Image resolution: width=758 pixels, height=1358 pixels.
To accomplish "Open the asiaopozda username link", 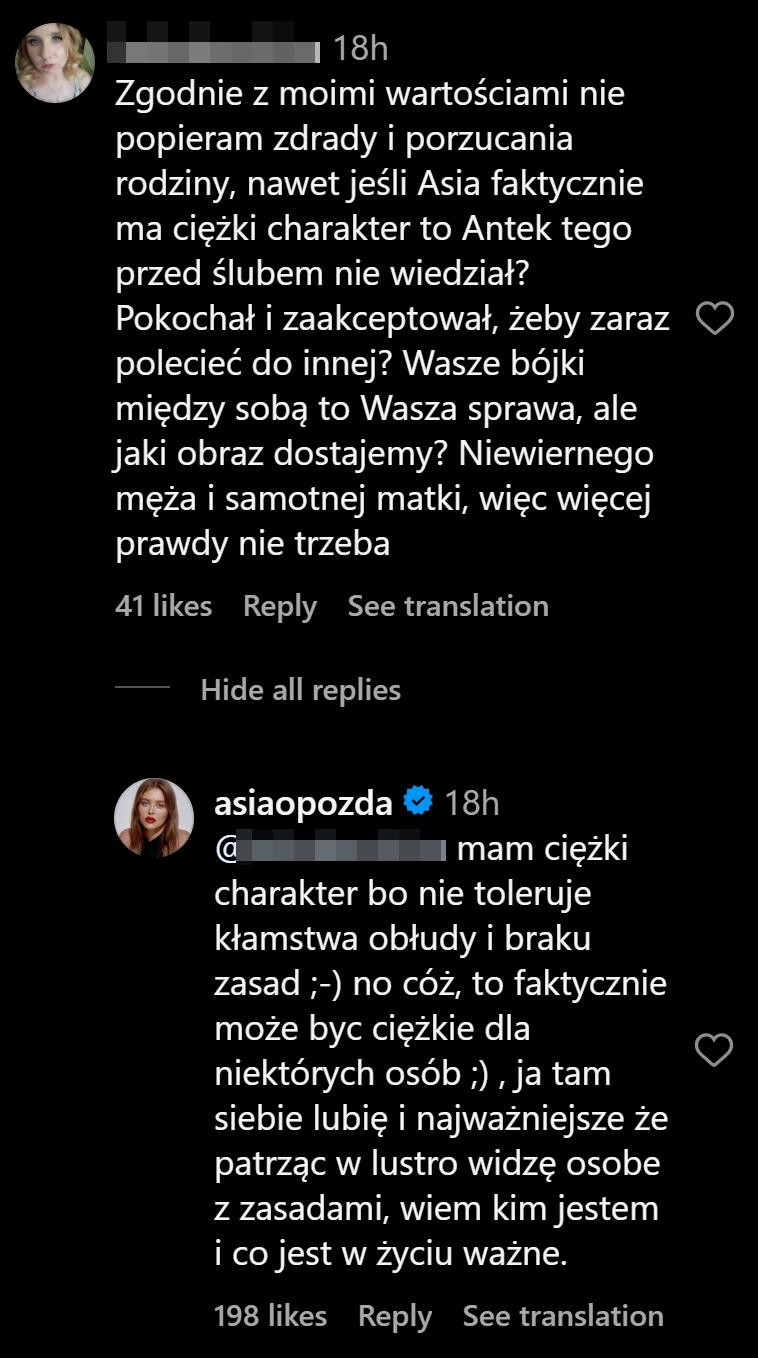I will 303,802.
